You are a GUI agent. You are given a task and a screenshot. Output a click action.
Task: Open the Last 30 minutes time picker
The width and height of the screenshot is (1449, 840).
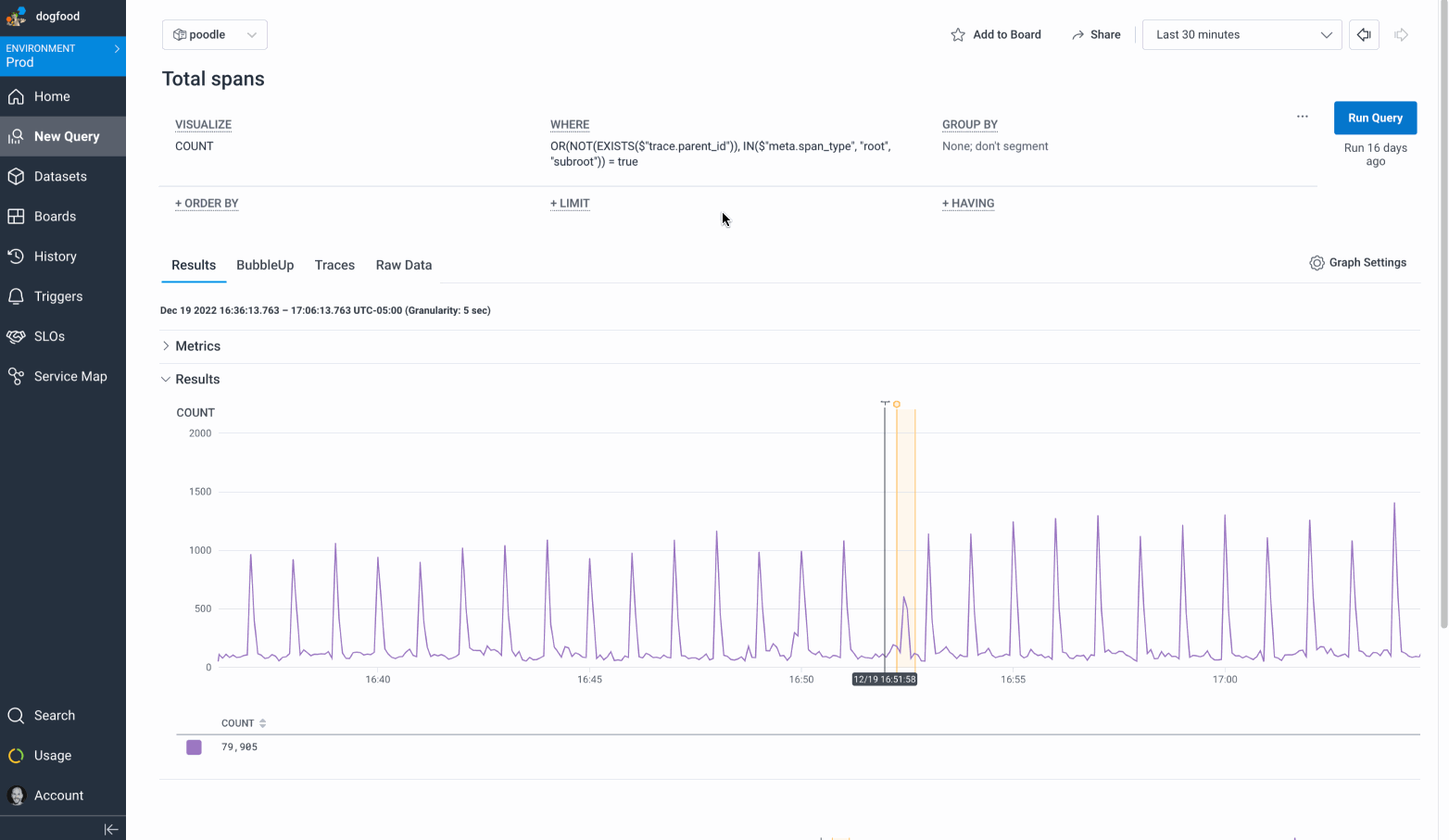[1241, 35]
